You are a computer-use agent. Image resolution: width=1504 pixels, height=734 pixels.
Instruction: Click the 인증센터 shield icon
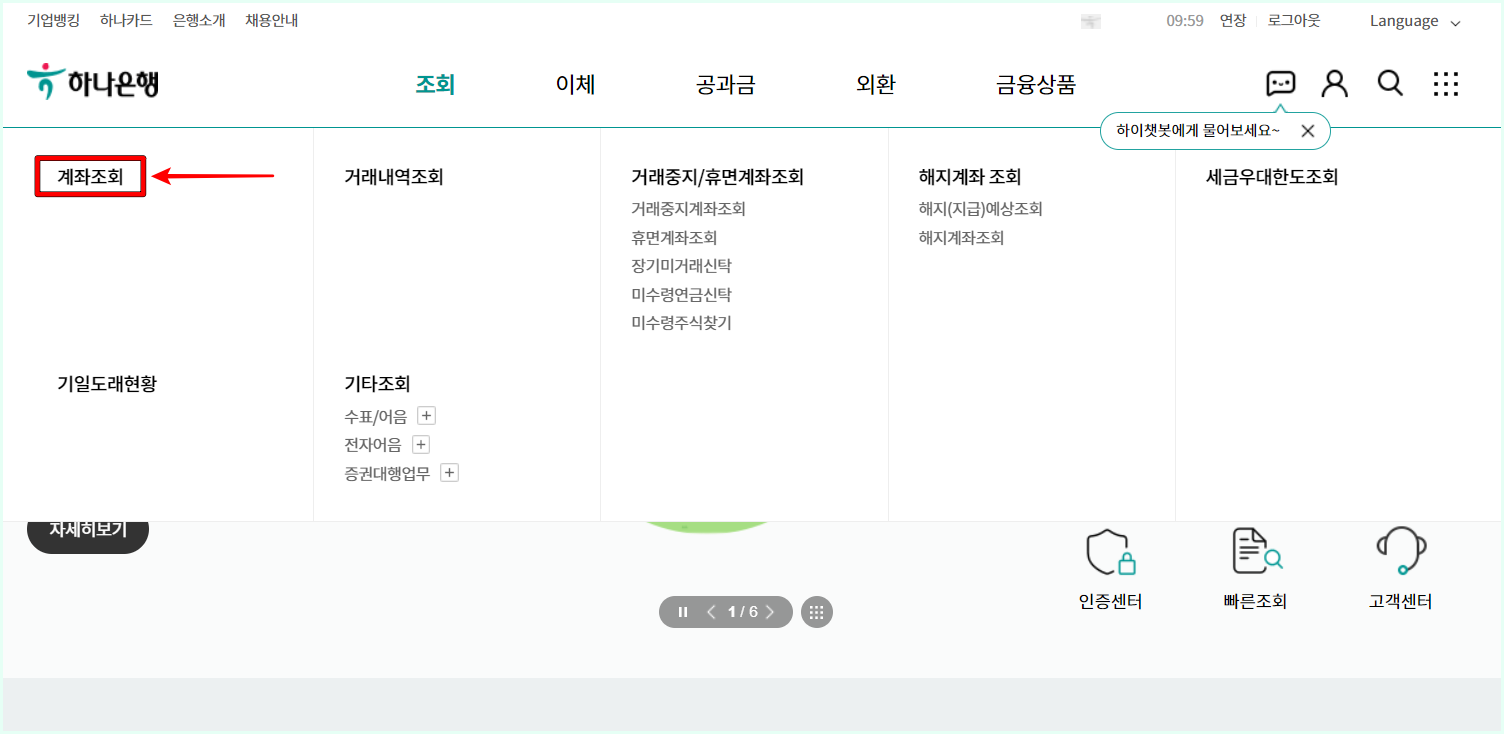point(1108,552)
